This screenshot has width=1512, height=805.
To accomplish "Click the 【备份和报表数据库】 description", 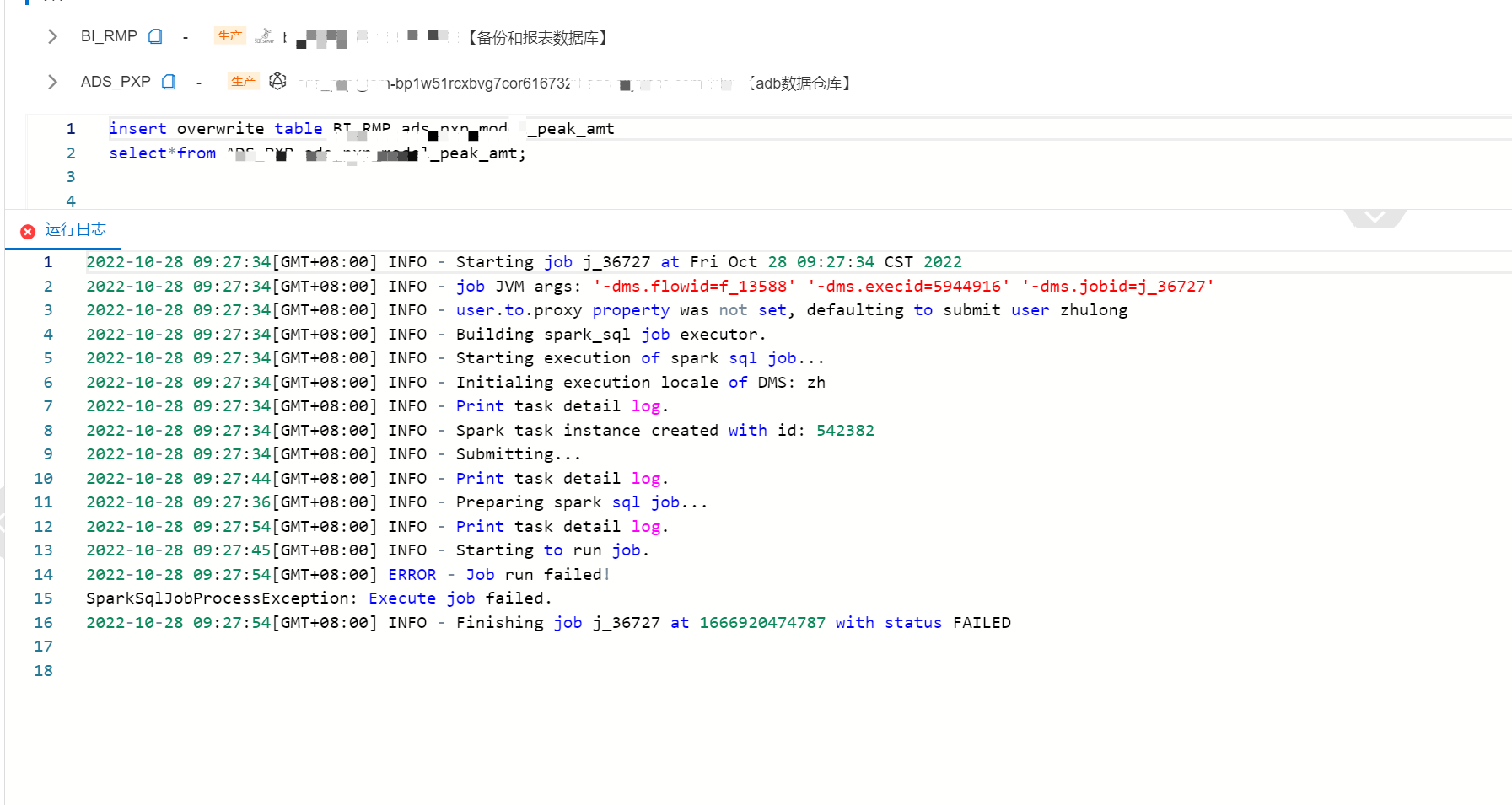I will 537,38.
